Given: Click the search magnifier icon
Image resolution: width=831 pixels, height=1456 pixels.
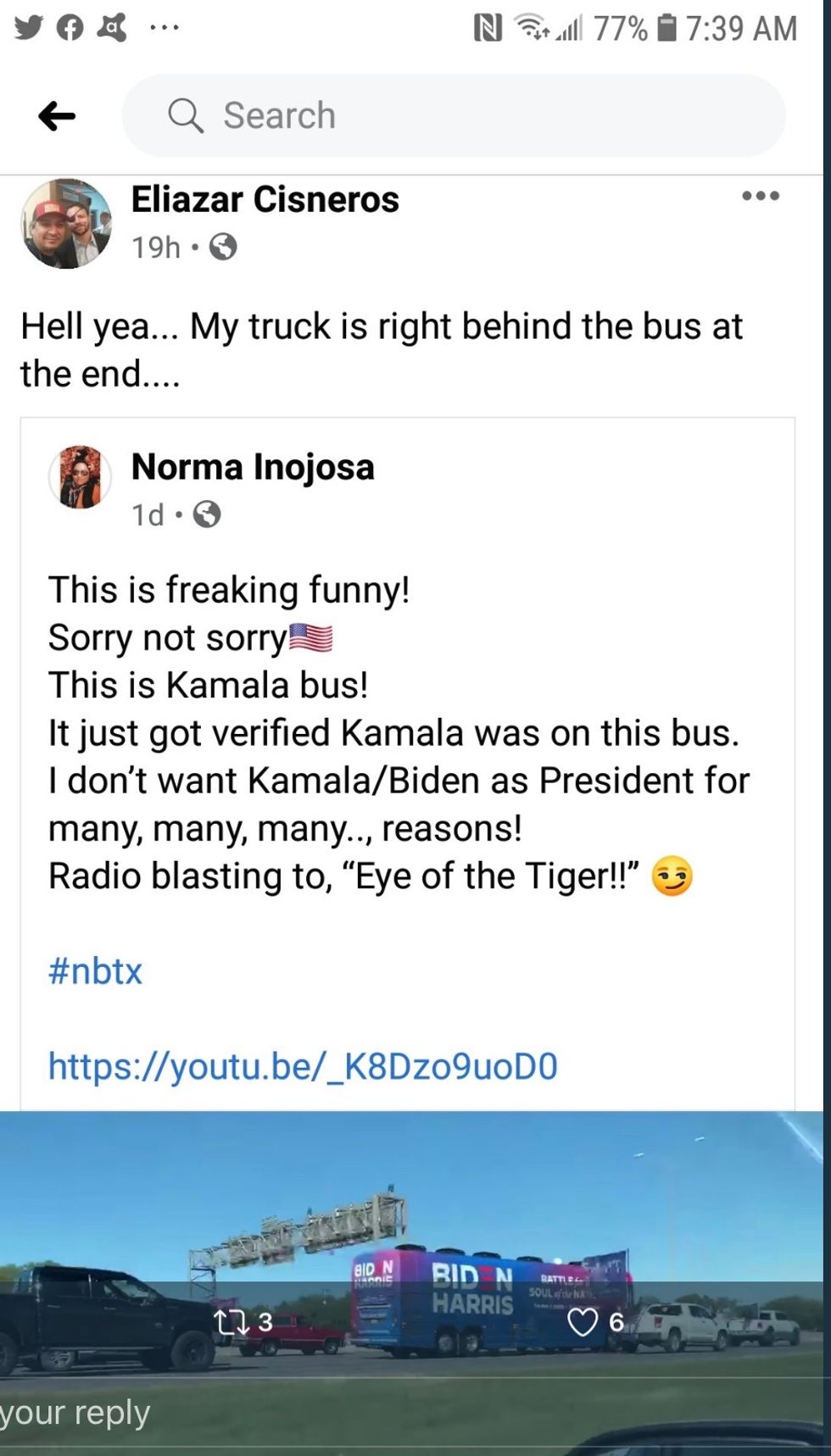Looking at the screenshot, I should tap(186, 115).
